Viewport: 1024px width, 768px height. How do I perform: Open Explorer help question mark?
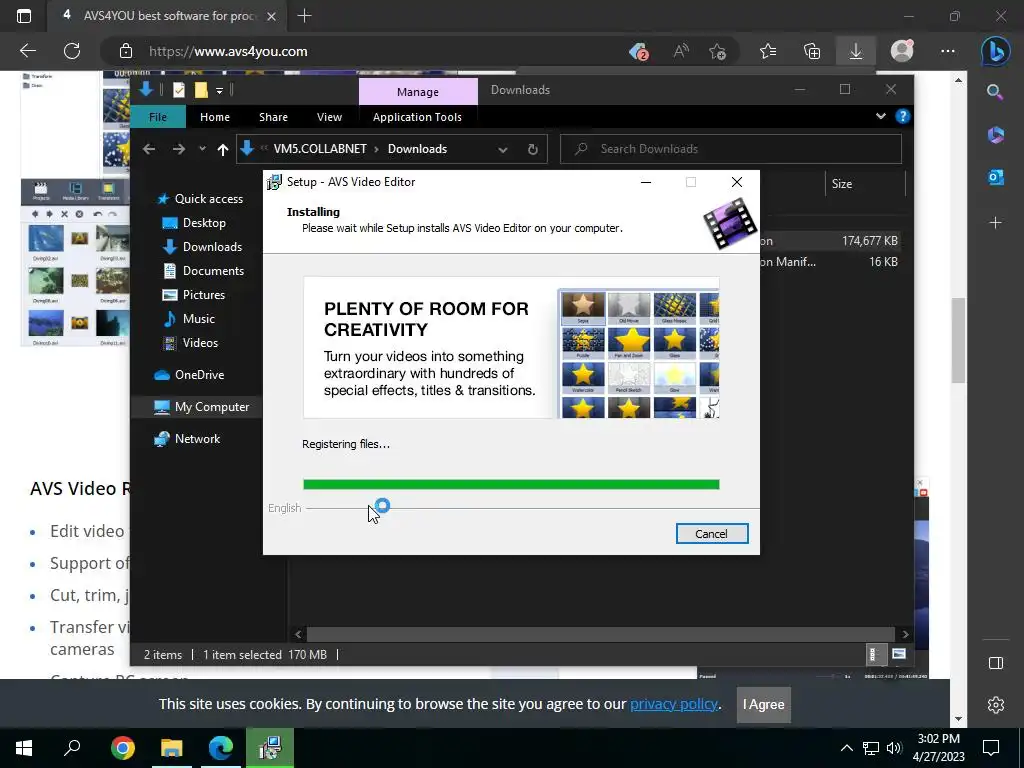[903, 116]
